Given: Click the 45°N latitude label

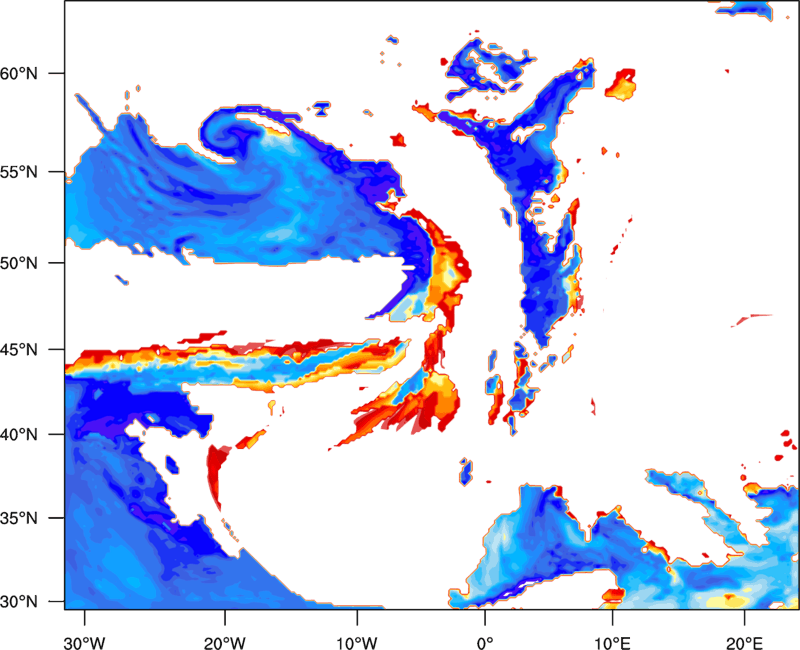Looking at the screenshot, I should point(18,349).
